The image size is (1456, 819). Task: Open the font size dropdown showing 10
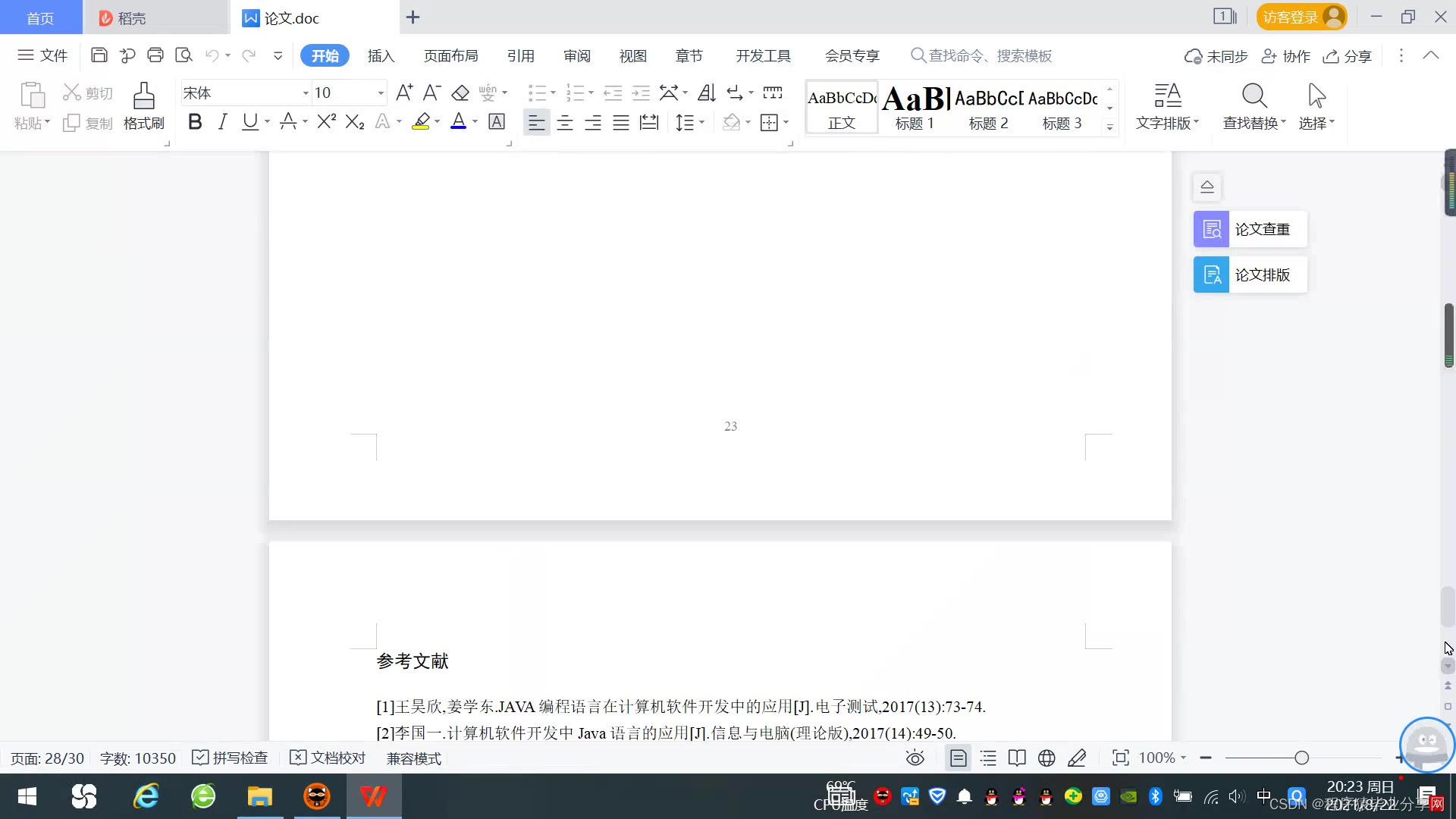[x=380, y=93]
